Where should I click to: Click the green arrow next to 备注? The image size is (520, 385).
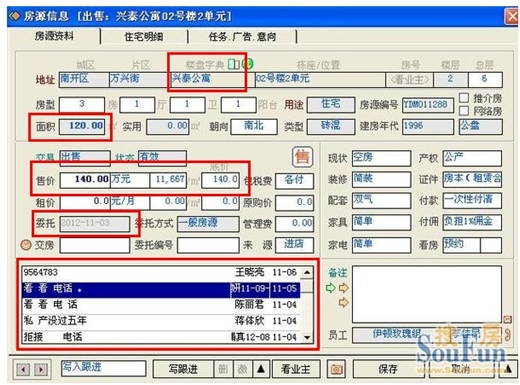(x=330, y=288)
